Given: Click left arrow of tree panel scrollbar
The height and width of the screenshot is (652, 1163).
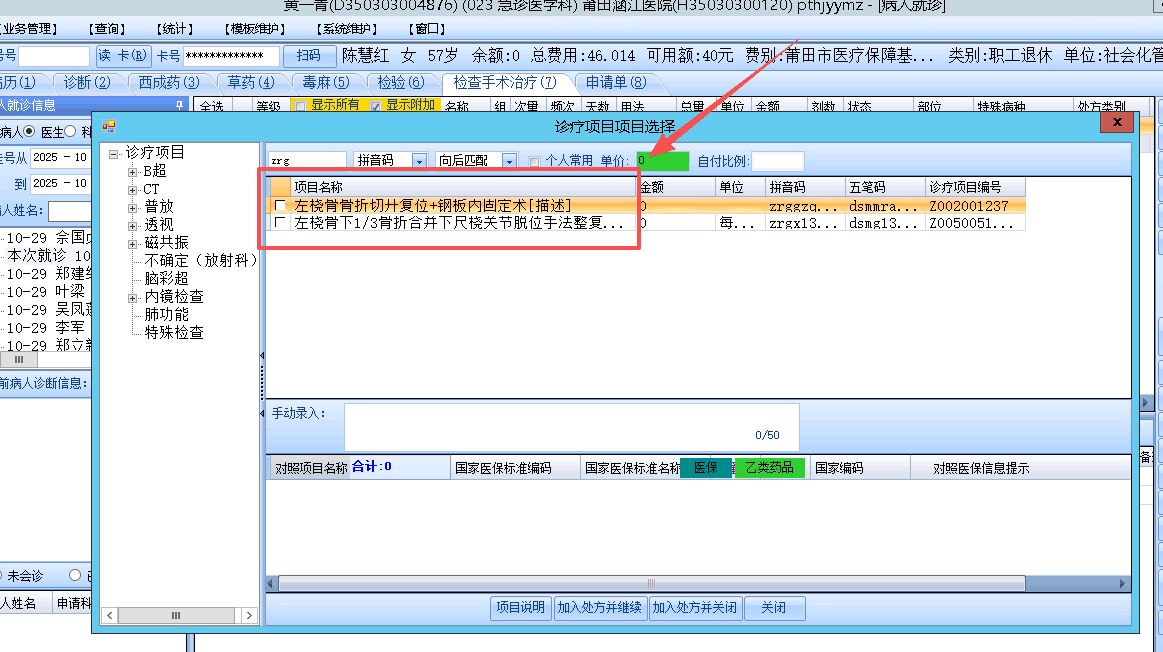Looking at the screenshot, I should point(110,615).
